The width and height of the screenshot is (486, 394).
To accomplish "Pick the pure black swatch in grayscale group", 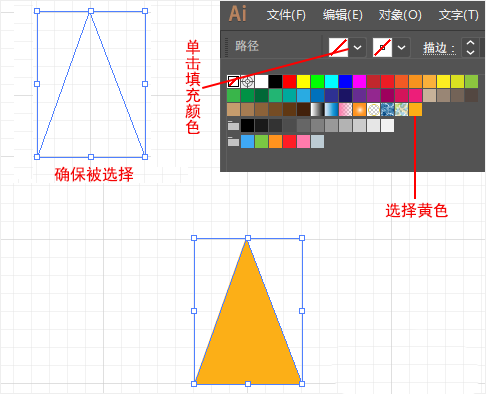I will [247, 126].
